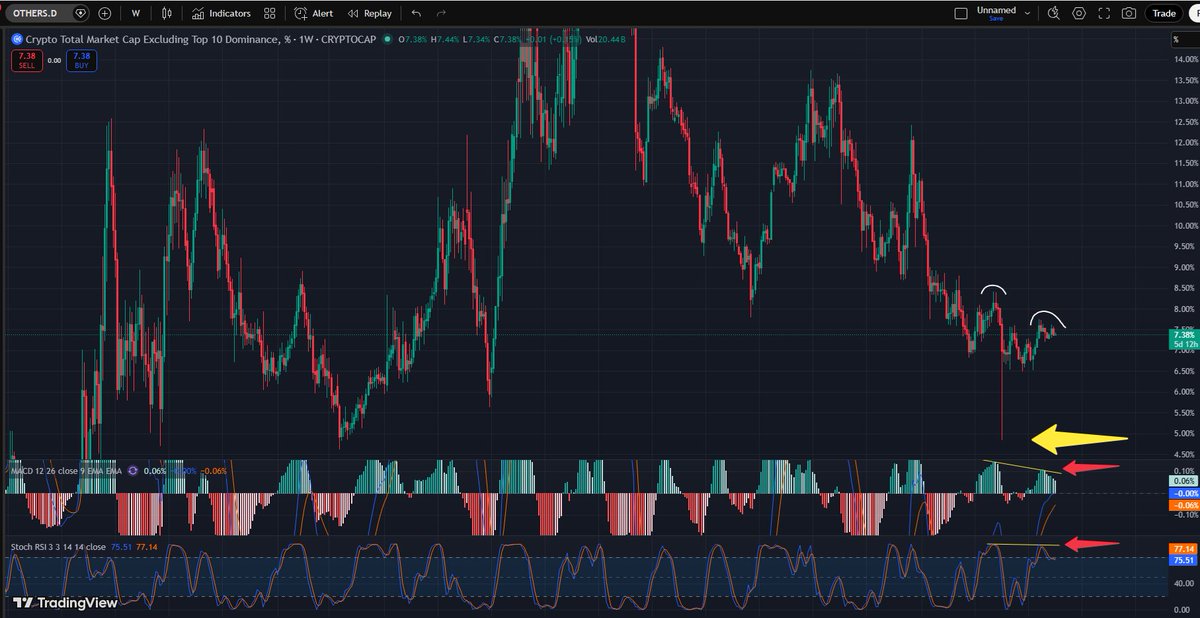1200x618 pixels.
Task: Click the MACD -0.06% orange axis tag
Action: (1183, 505)
